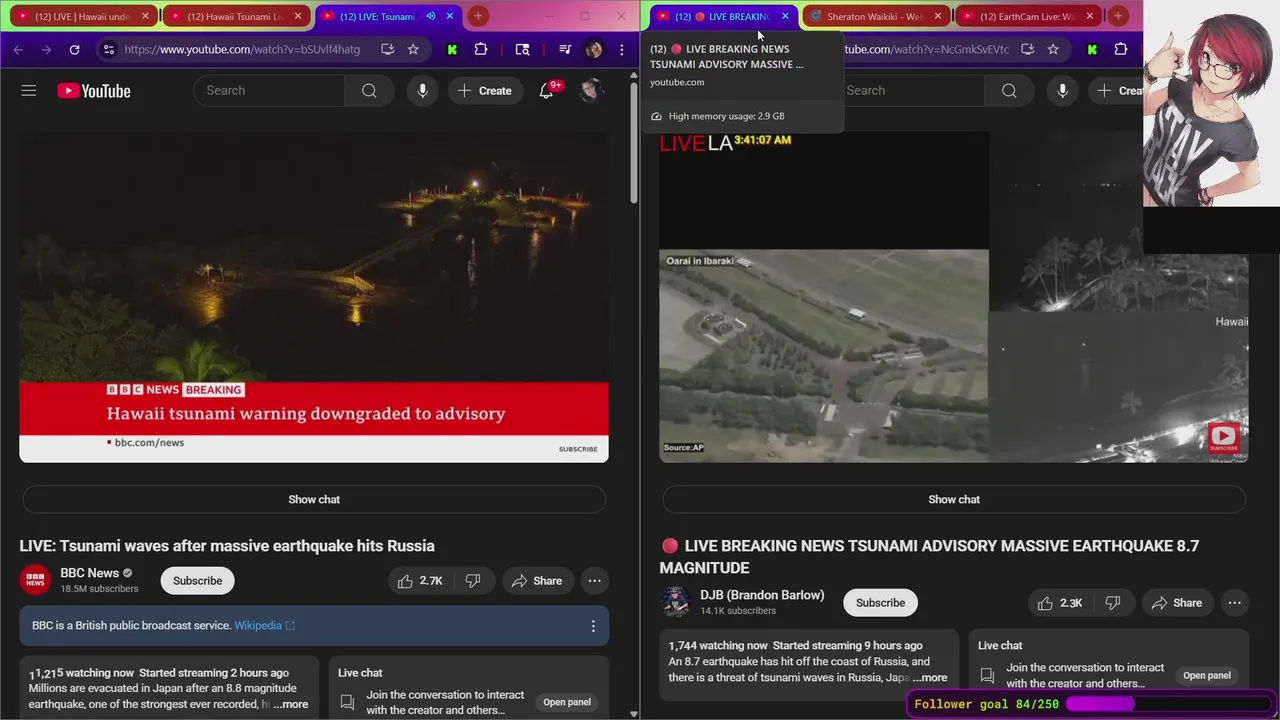Viewport: 1280px width, 720px height.
Task: Open extensions puzzle icon in left browser
Action: tap(481, 49)
